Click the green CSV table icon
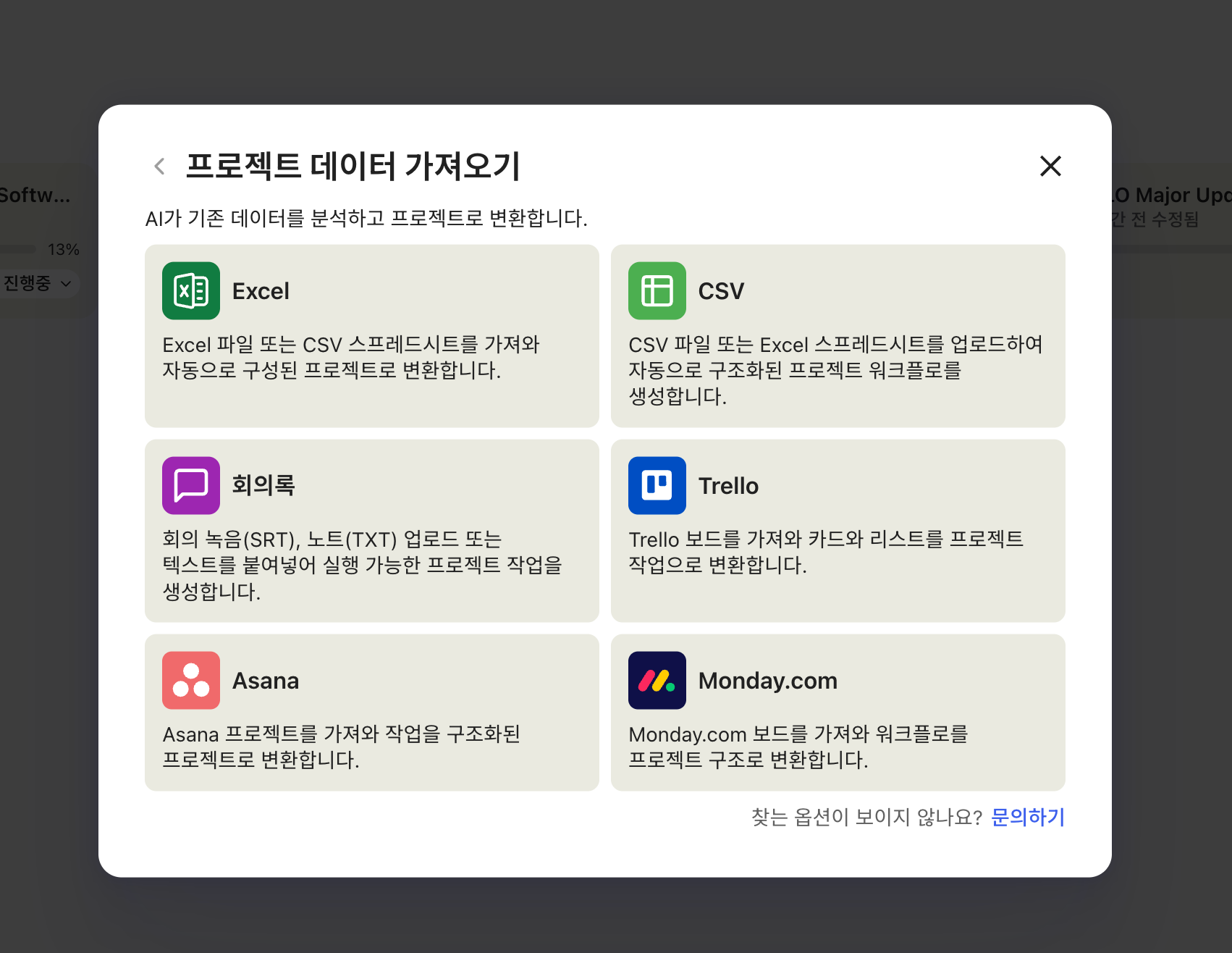Screen dimensions: 1232x953 657,290
